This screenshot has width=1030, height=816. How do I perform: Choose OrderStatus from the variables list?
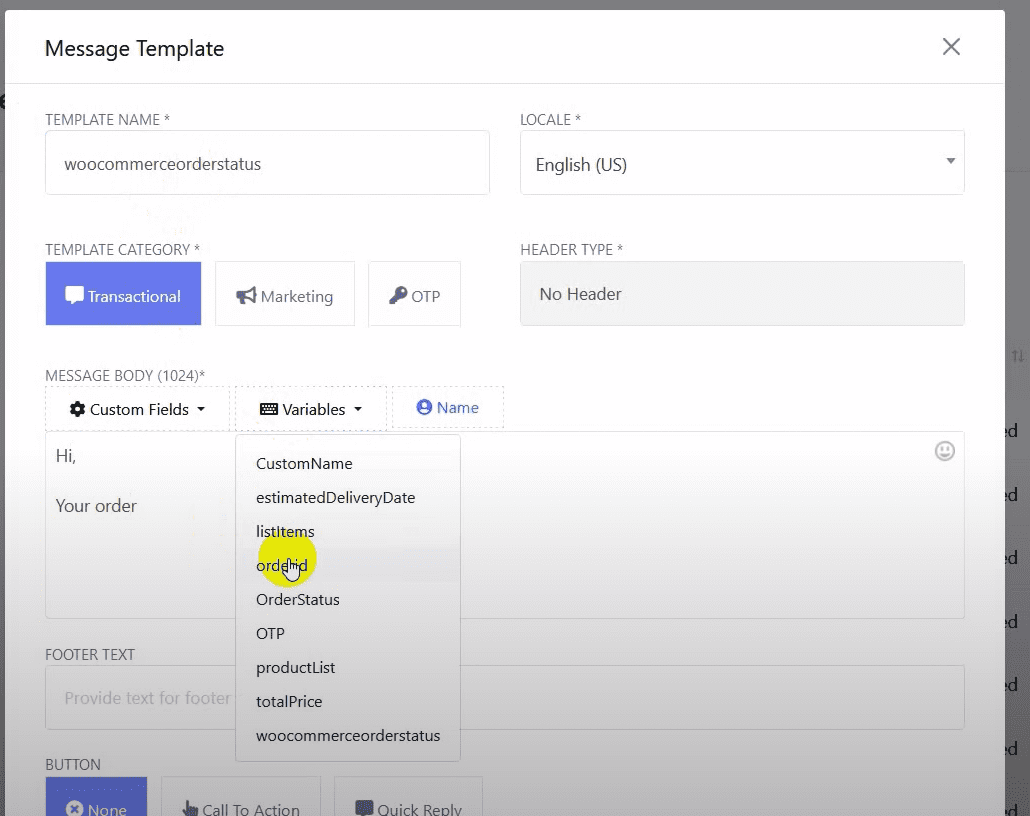[298, 600]
